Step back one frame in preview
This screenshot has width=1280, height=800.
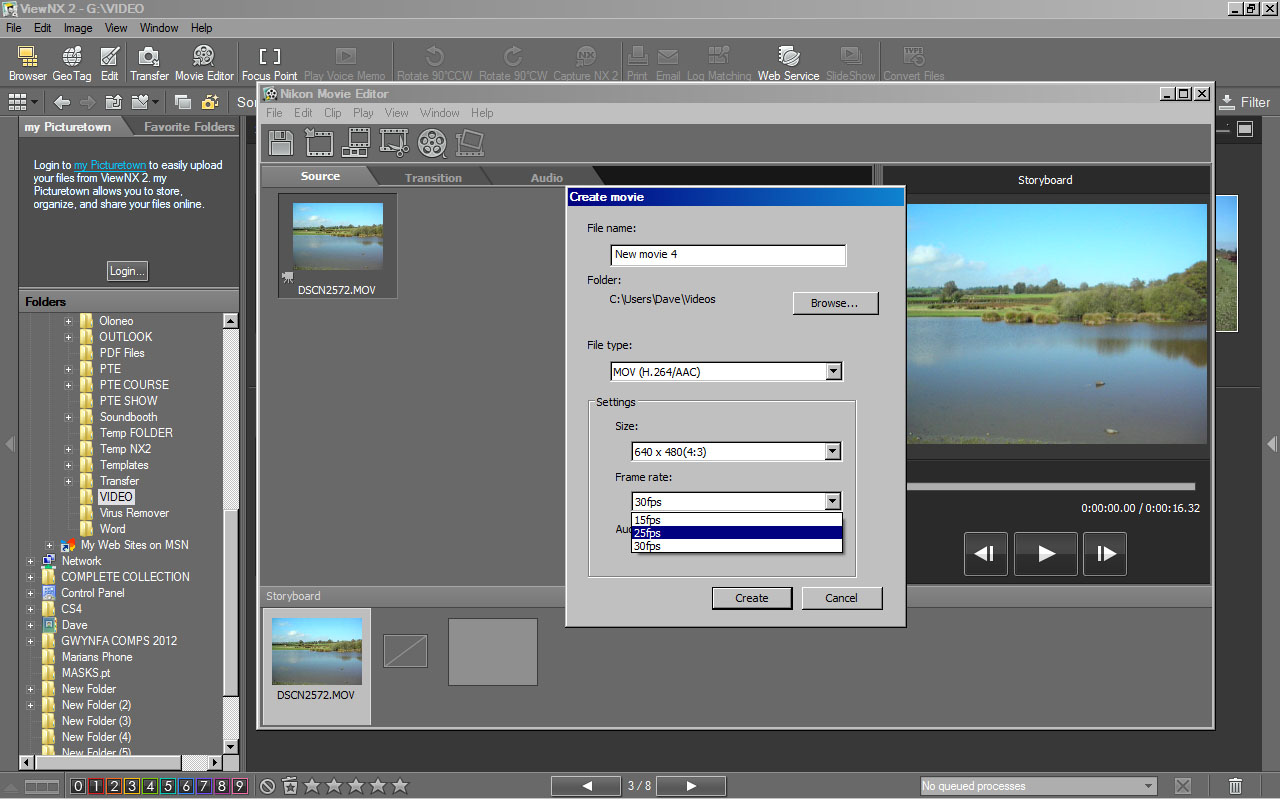click(x=985, y=553)
